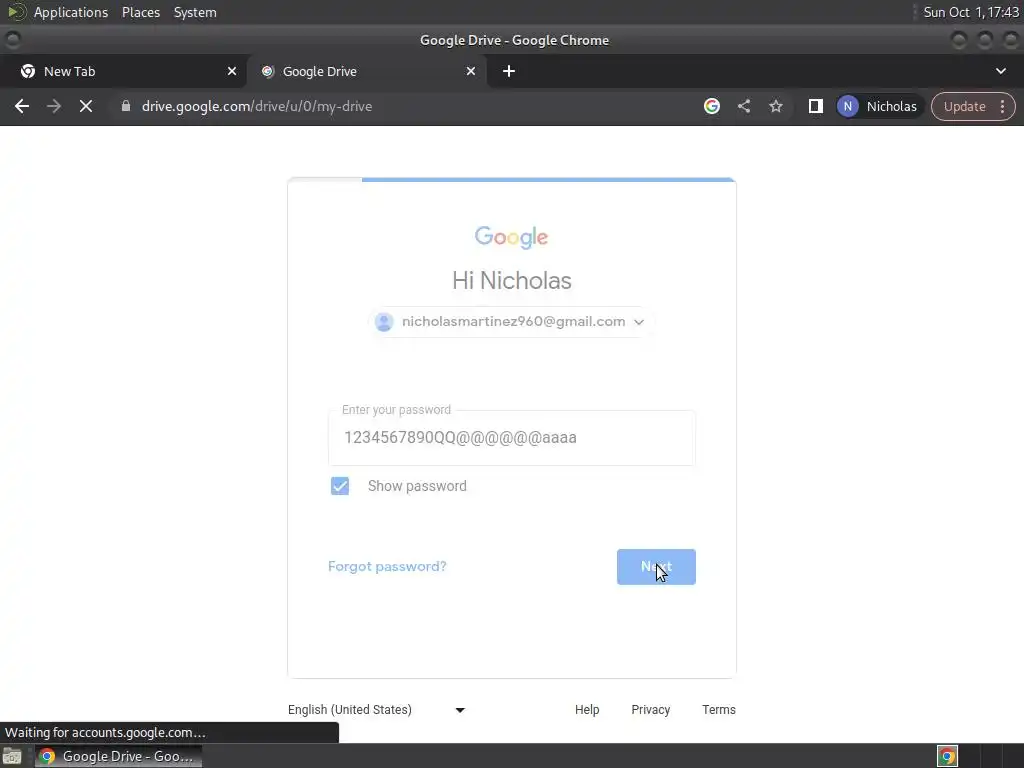Open the System menu
This screenshot has height=768, width=1024.
click(195, 12)
